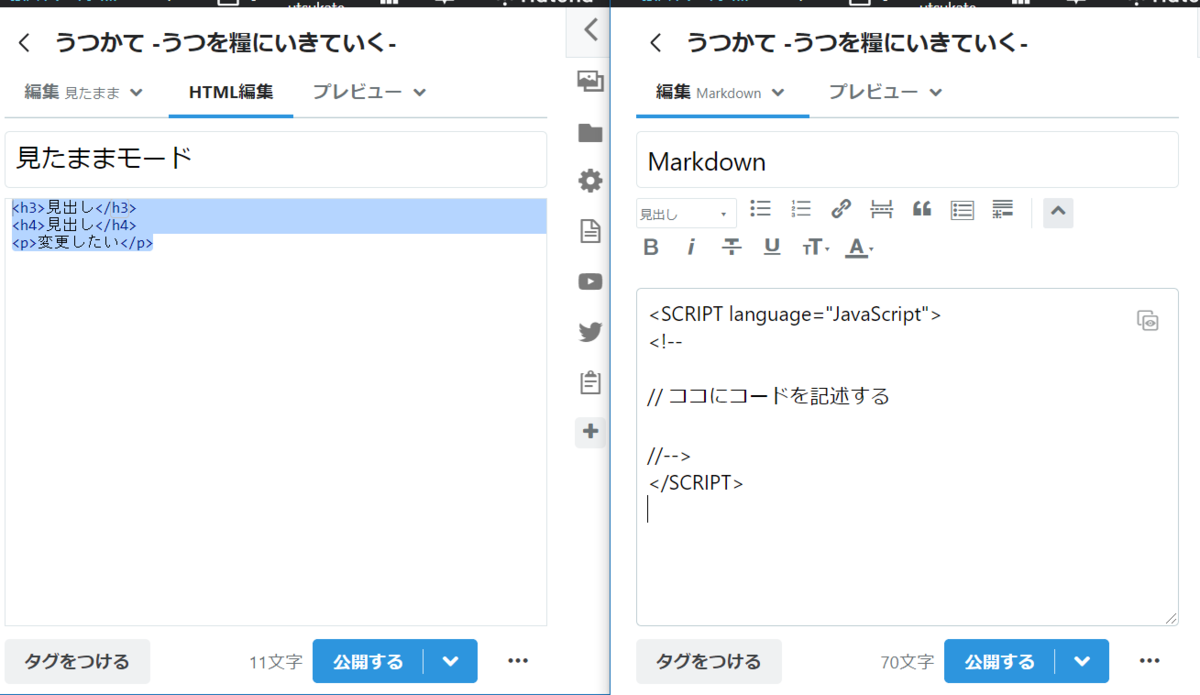Apply italic formatting with i icon
This screenshot has height=695, width=1200.
coord(691,247)
